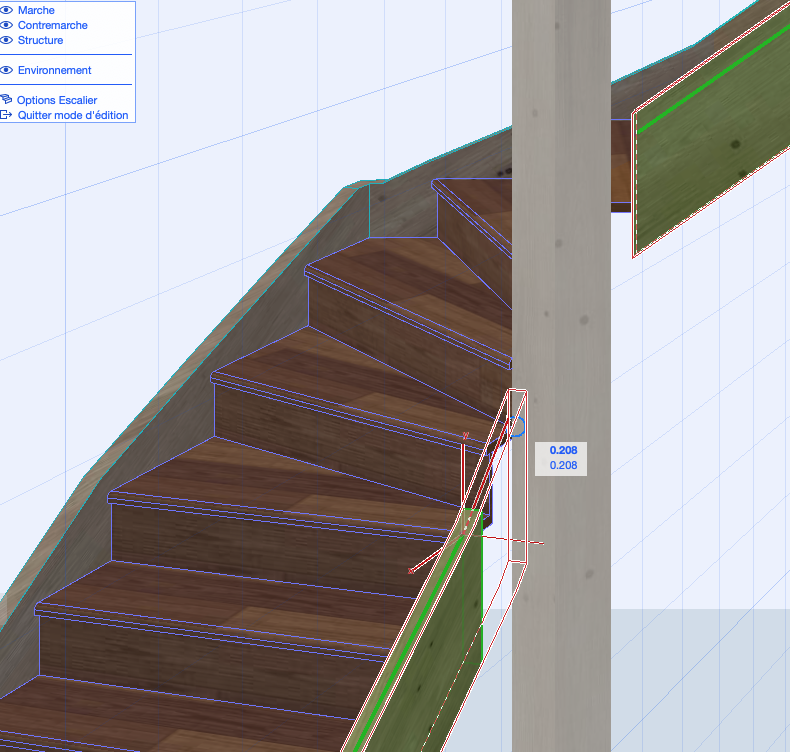790x752 pixels.
Task: Select the Marche label in edit panel
Action: (36, 10)
